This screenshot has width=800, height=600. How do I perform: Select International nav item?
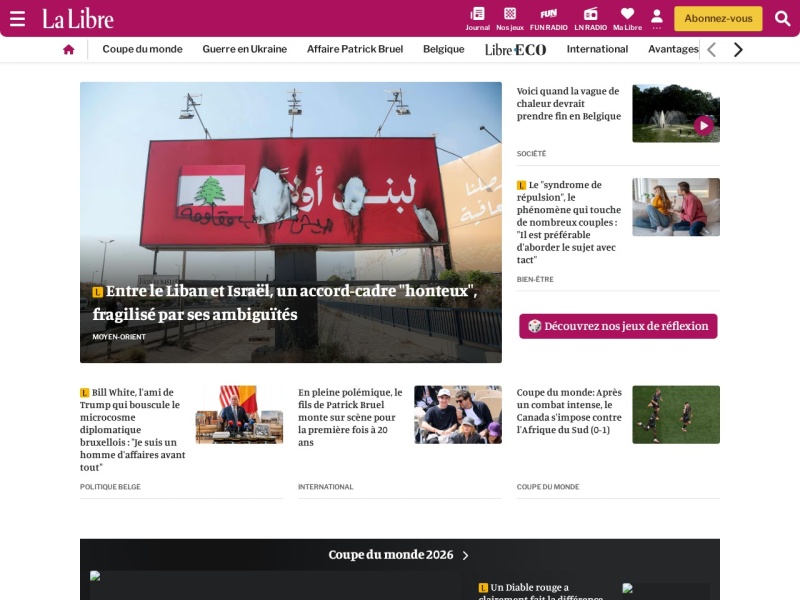point(597,49)
